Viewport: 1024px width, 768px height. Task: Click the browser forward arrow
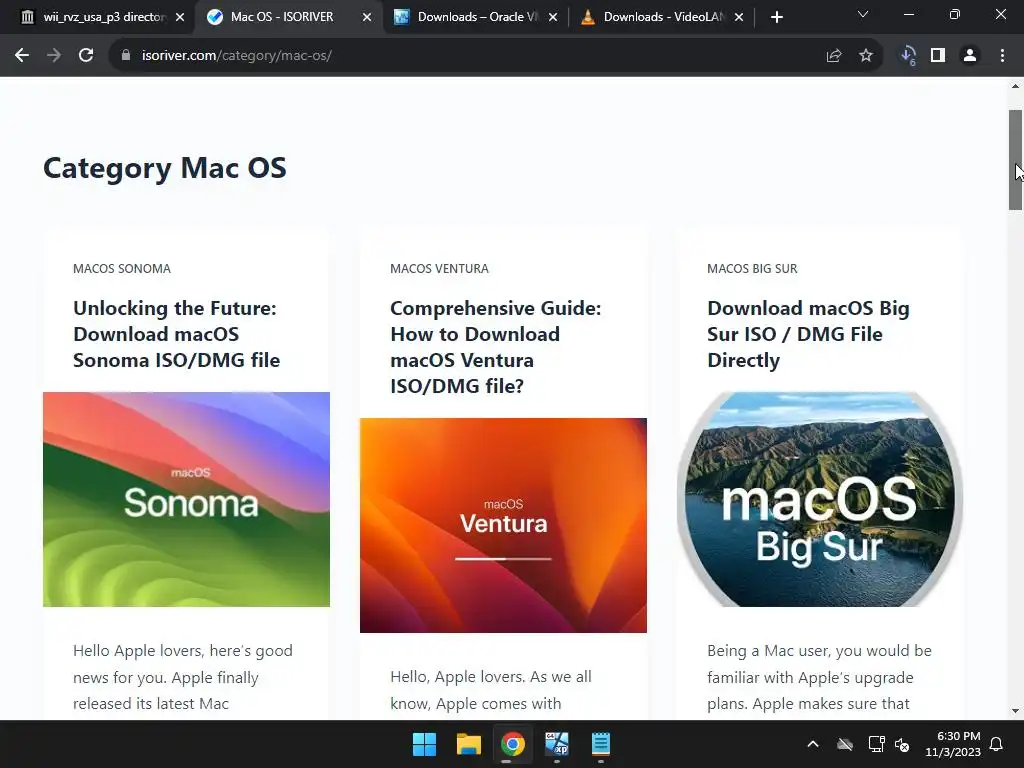(54, 56)
